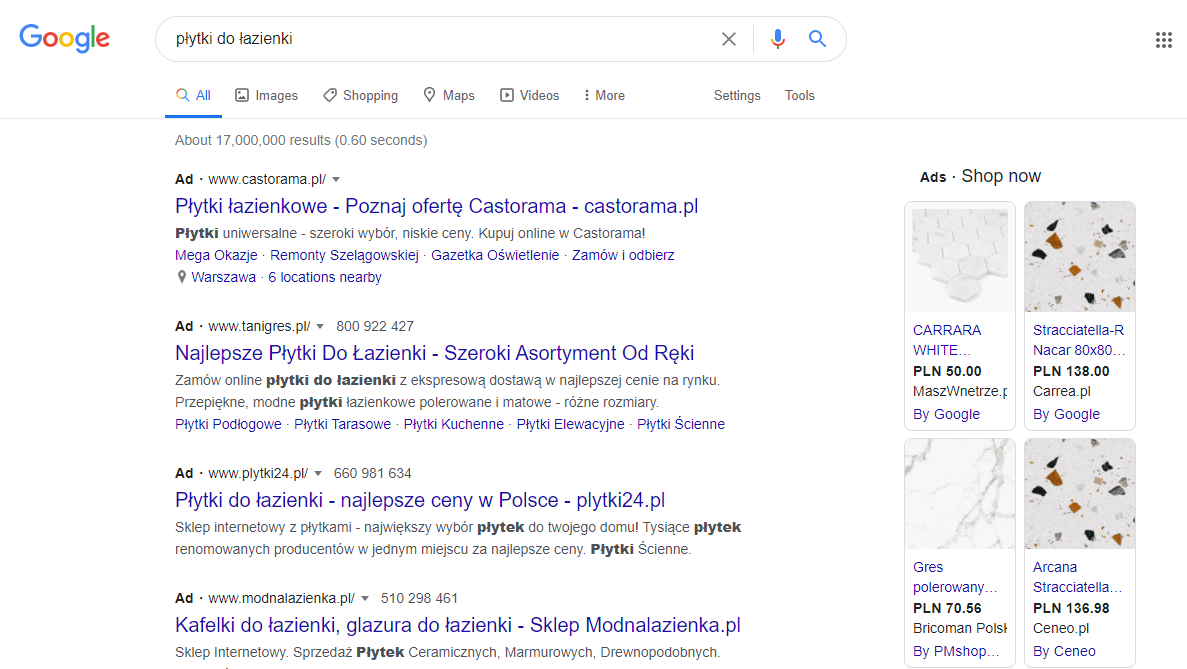Start voice search with microphone icon

click(x=777, y=39)
